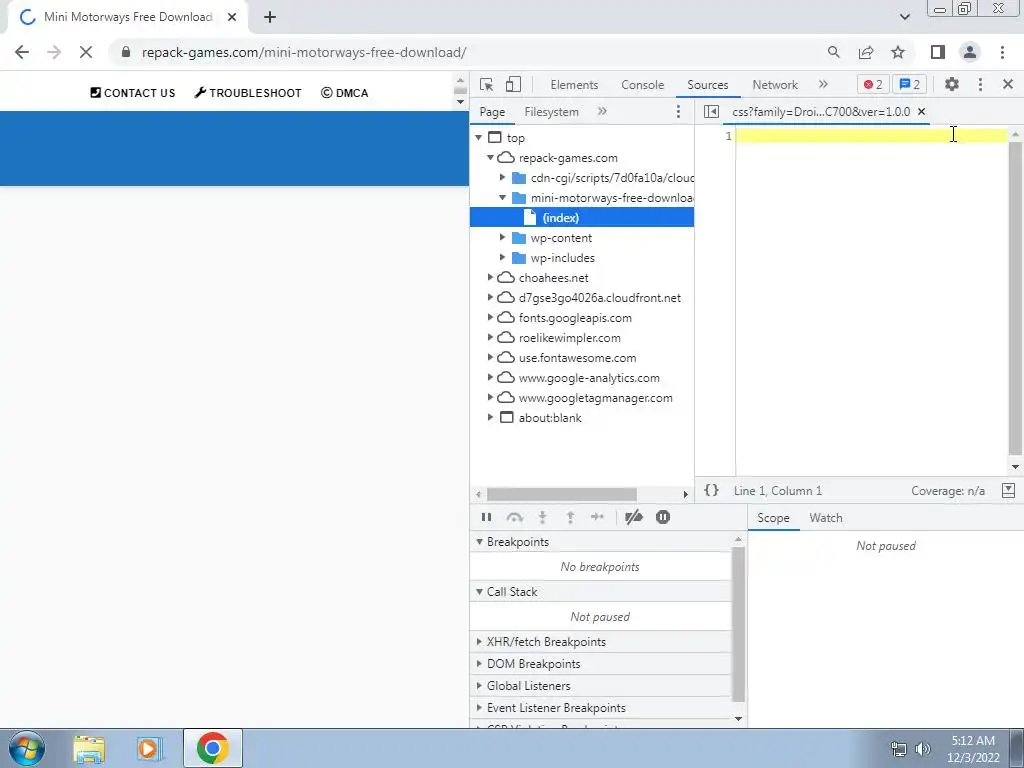Expand the fonts.googleapis.com domain
Screen dimensions: 1024x768
click(x=490, y=317)
